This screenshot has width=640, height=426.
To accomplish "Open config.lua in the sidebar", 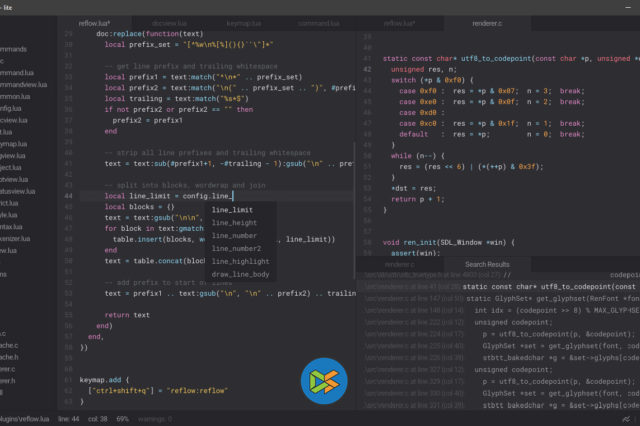I will (x=11, y=108).
